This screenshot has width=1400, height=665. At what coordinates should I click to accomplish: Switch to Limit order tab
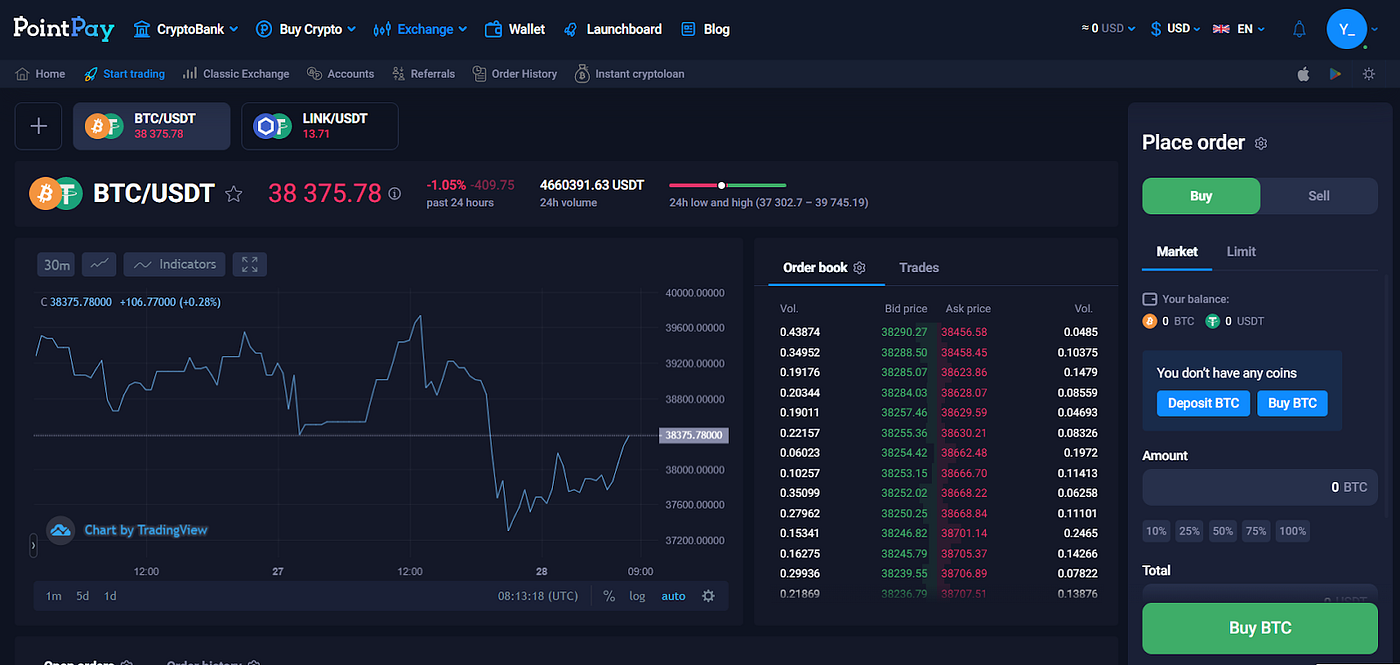(x=1241, y=252)
